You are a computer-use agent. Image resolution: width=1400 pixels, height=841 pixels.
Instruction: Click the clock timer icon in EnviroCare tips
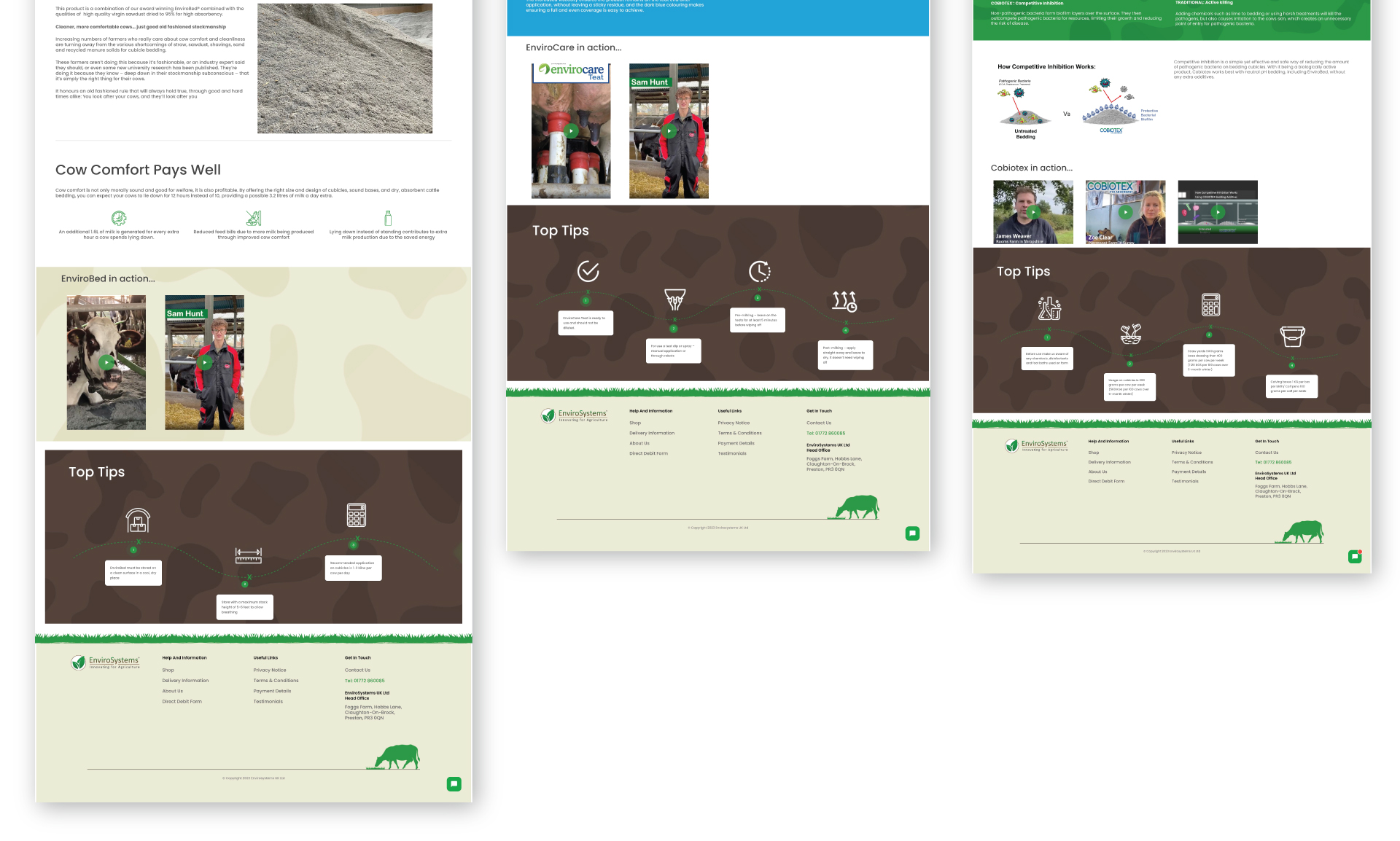click(x=759, y=271)
